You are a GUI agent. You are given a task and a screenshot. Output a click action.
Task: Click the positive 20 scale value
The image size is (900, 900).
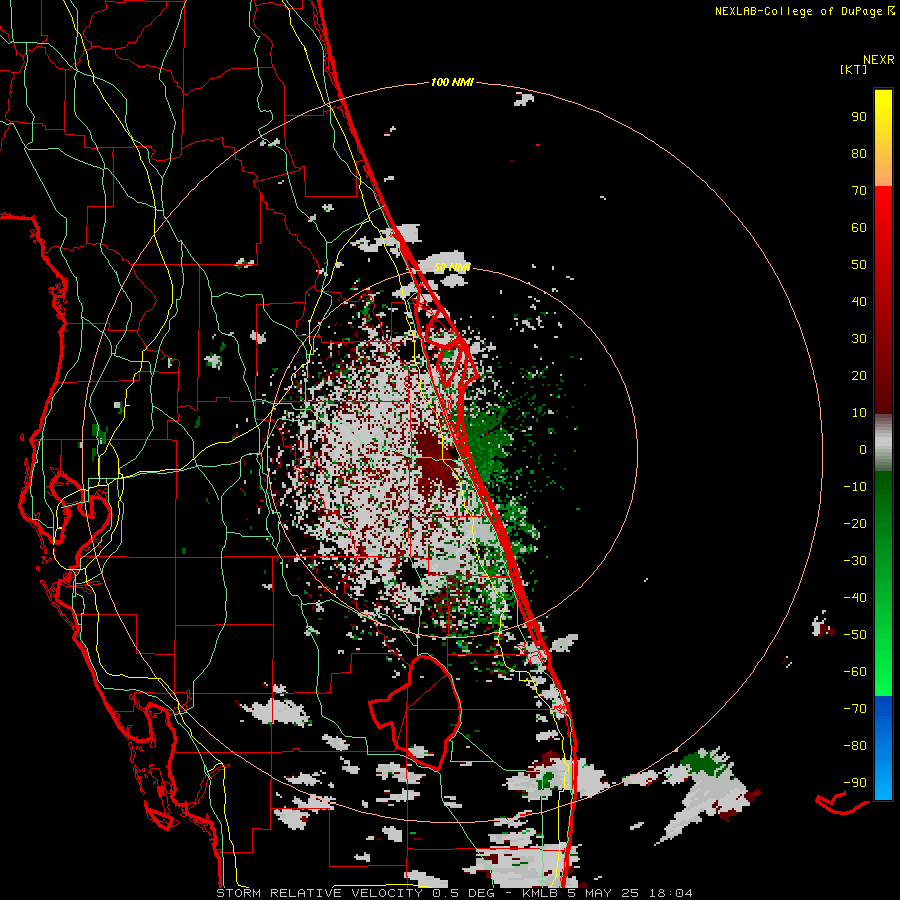[859, 376]
